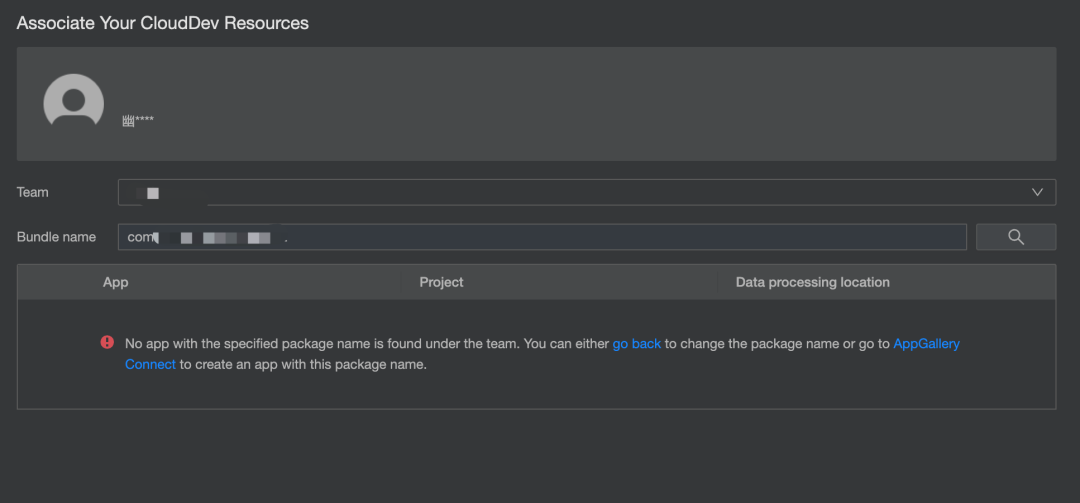The height and width of the screenshot is (503, 1080).
Task: Click the masked account name text
Action: click(138, 121)
